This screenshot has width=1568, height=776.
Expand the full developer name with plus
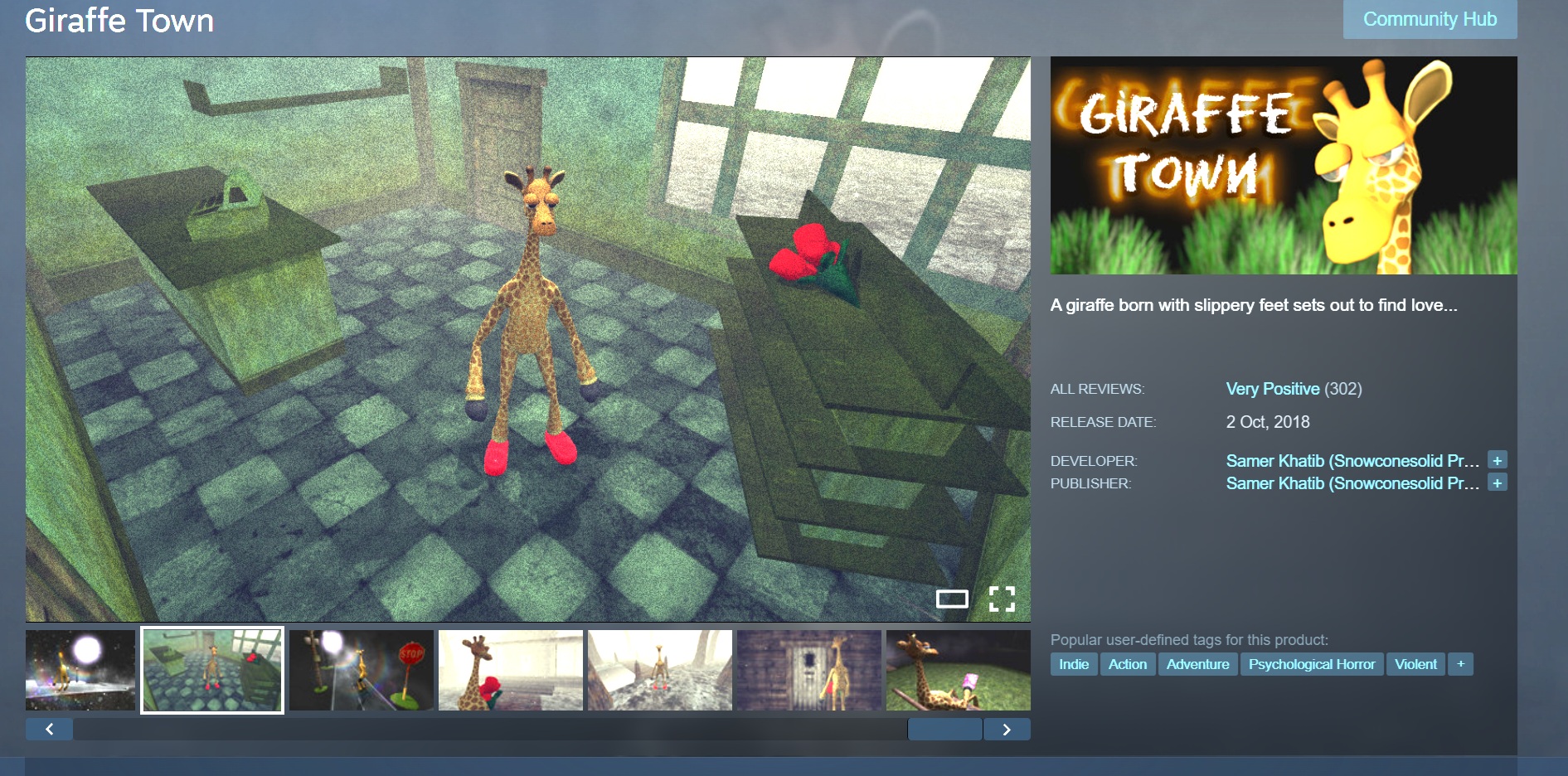(1497, 460)
